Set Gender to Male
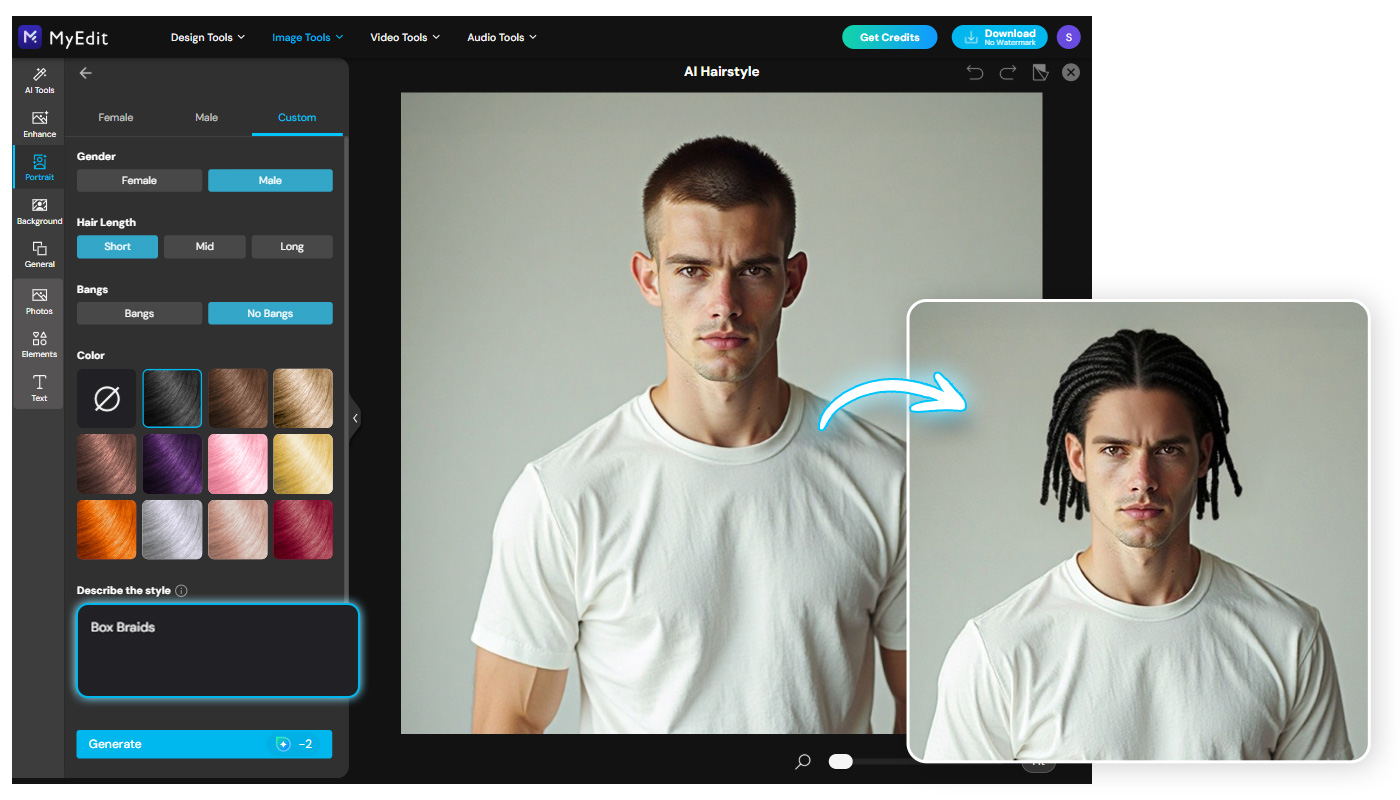This screenshot has width=1400, height=800. (270, 181)
